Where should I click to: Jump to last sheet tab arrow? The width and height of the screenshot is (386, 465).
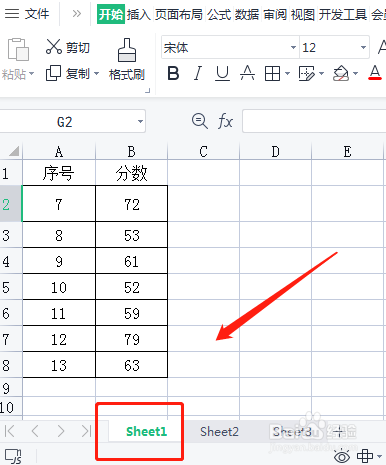point(86,431)
